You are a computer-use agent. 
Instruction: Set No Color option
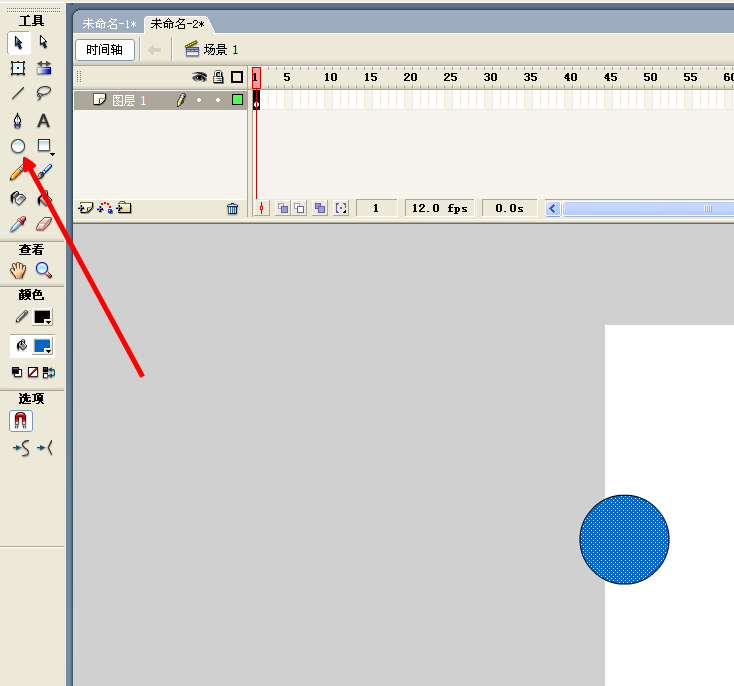(x=33, y=372)
